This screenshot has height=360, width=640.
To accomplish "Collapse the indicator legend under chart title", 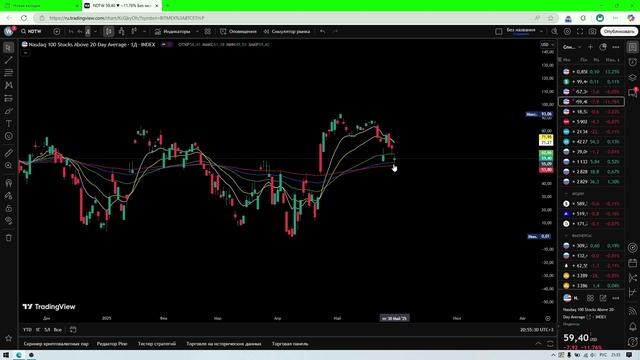I will [25, 53].
